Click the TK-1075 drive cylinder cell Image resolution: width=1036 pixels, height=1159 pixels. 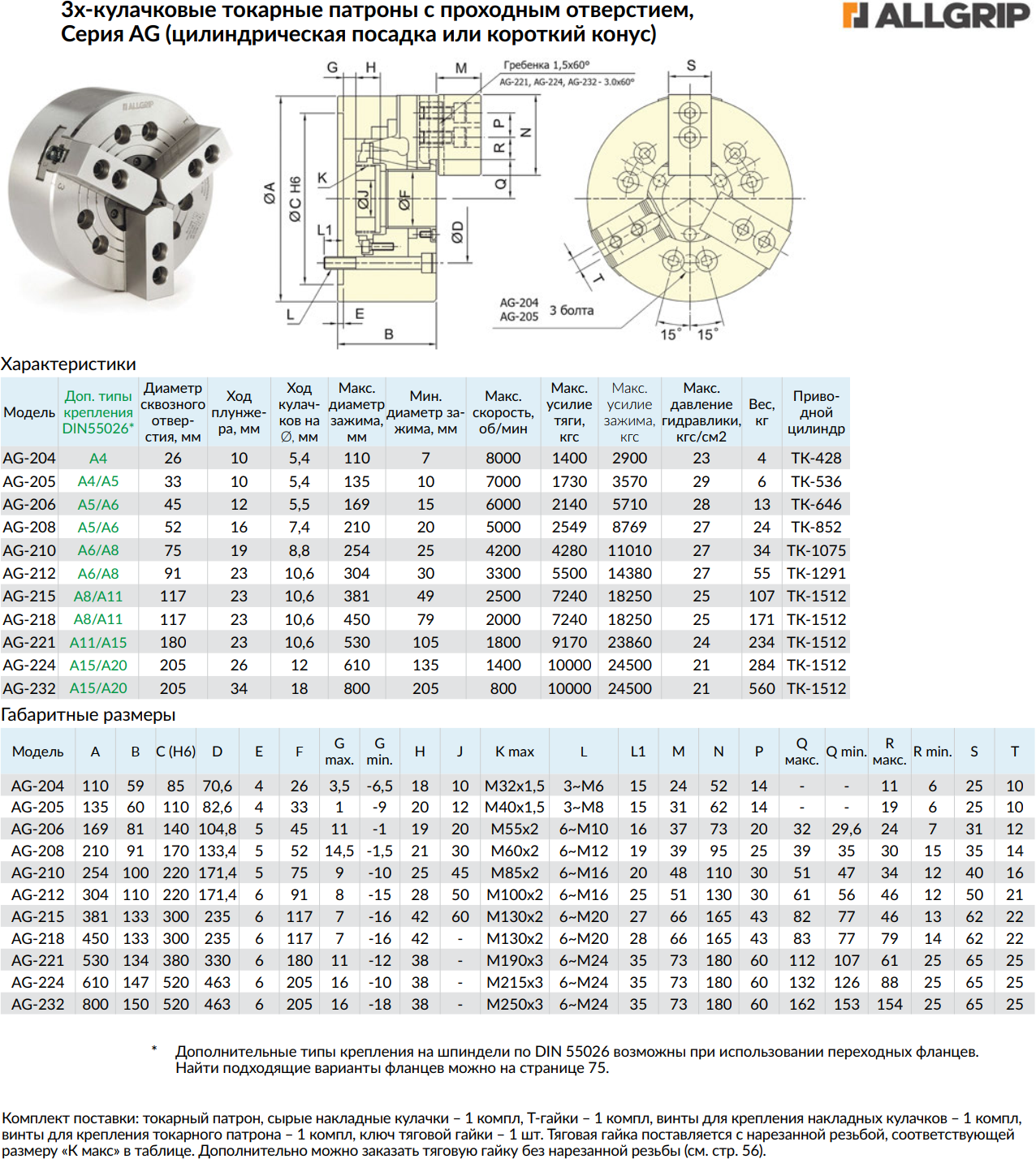pos(816,550)
